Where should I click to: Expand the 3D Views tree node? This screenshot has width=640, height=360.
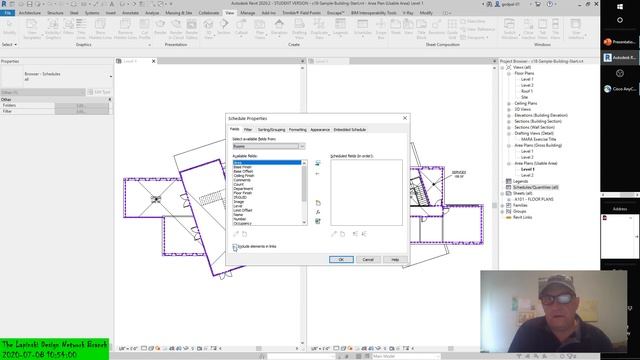pyautogui.click(x=509, y=109)
